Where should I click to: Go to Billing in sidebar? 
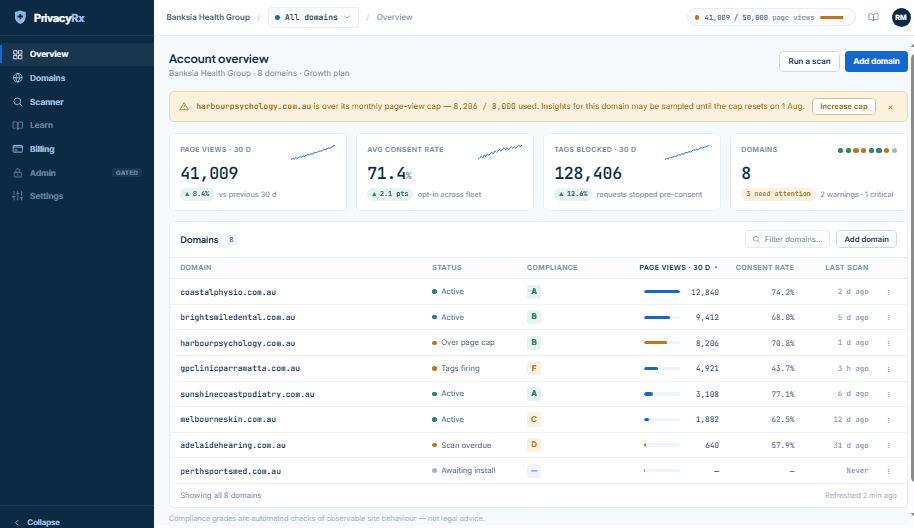click(77, 149)
